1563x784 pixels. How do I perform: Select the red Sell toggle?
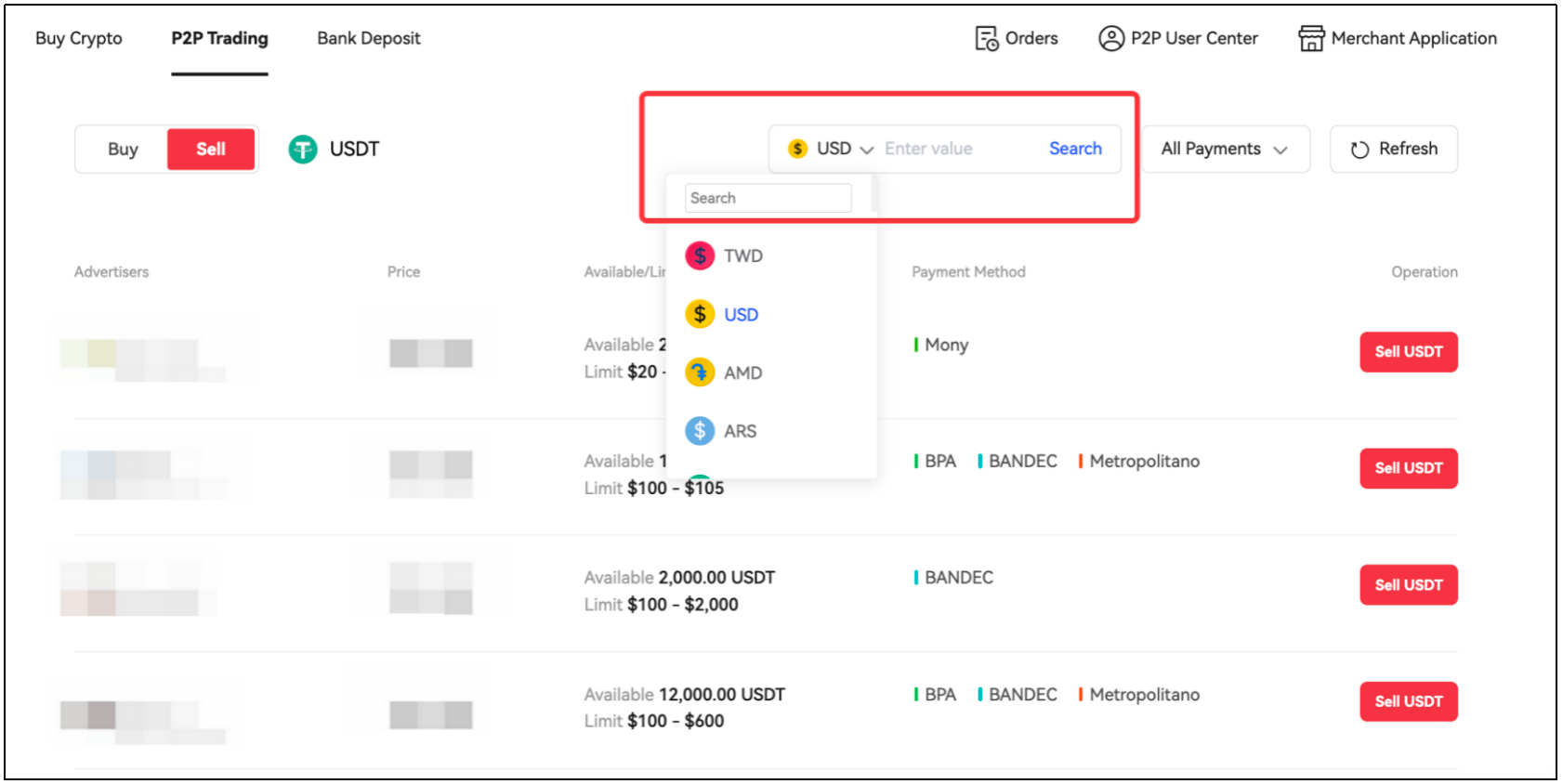[x=211, y=150]
